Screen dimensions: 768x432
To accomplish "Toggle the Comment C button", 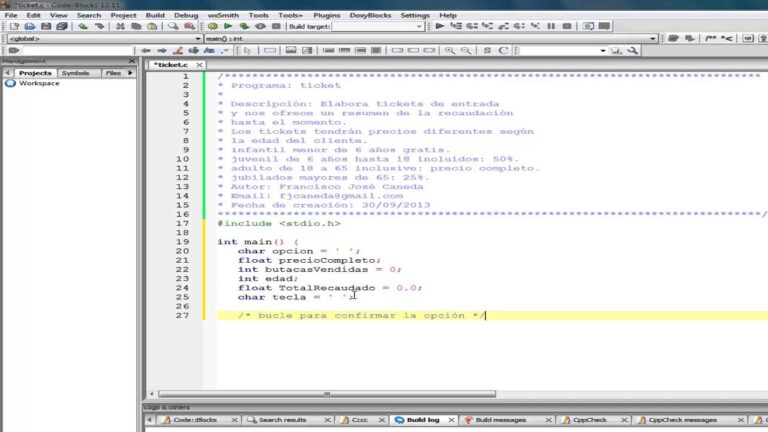I will tap(503, 50).
